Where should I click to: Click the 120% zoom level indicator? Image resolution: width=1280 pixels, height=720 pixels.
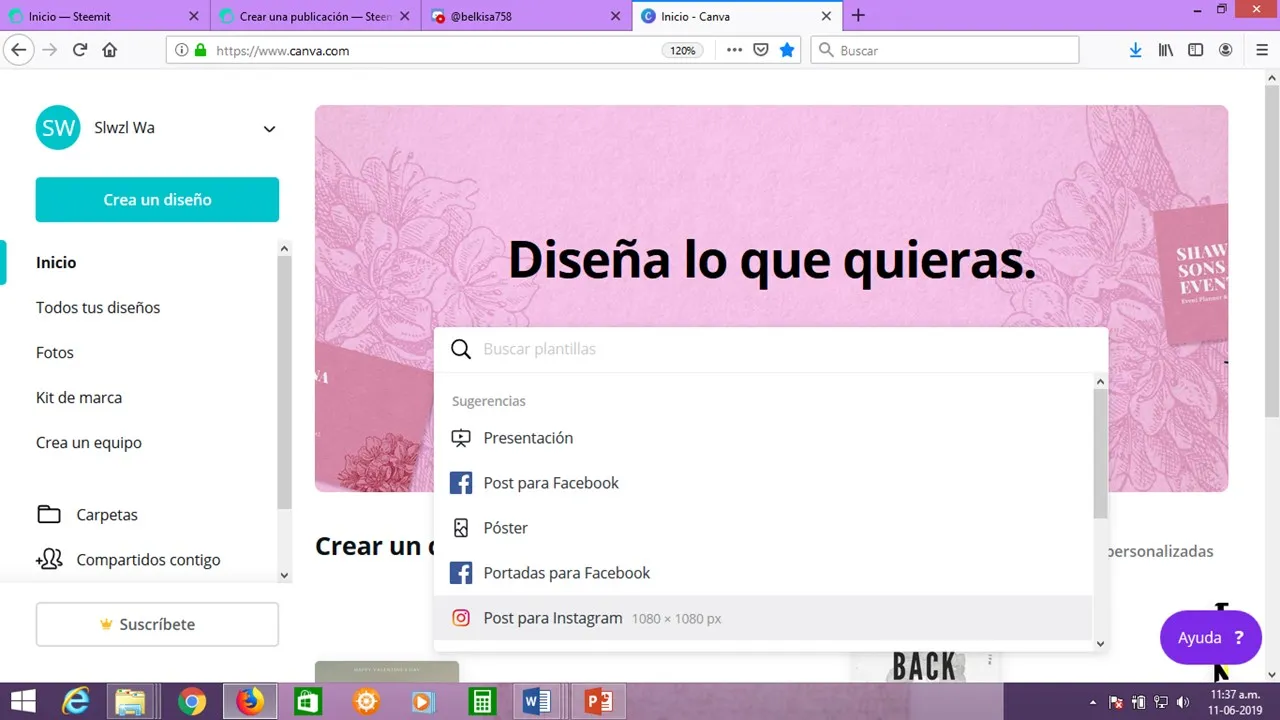tap(682, 50)
